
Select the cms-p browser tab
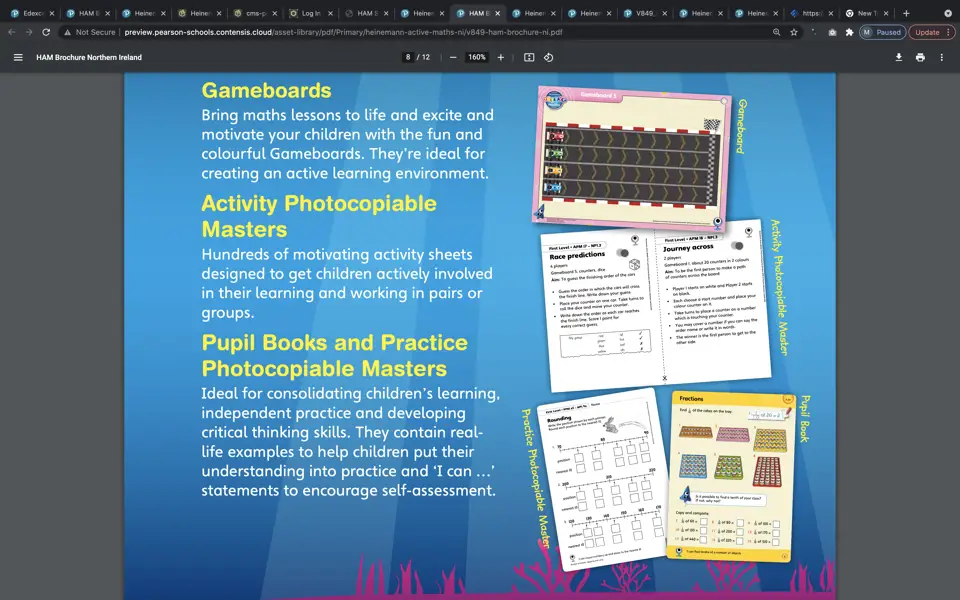pyautogui.click(x=252, y=14)
